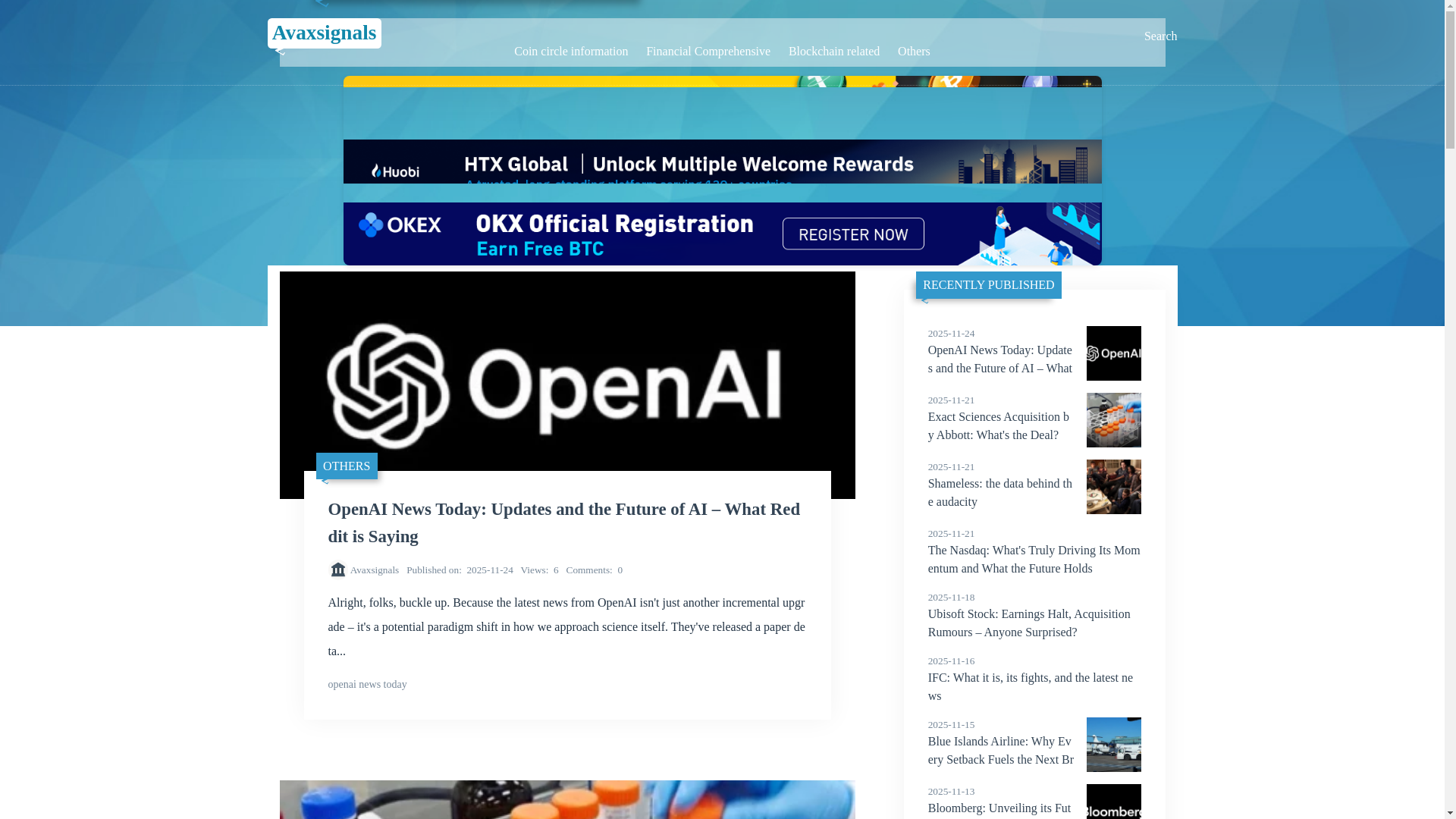The width and height of the screenshot is (1456, 819).
Task: Open the OpenAI sidebar thumbnail
Action: pos(1112,353)
